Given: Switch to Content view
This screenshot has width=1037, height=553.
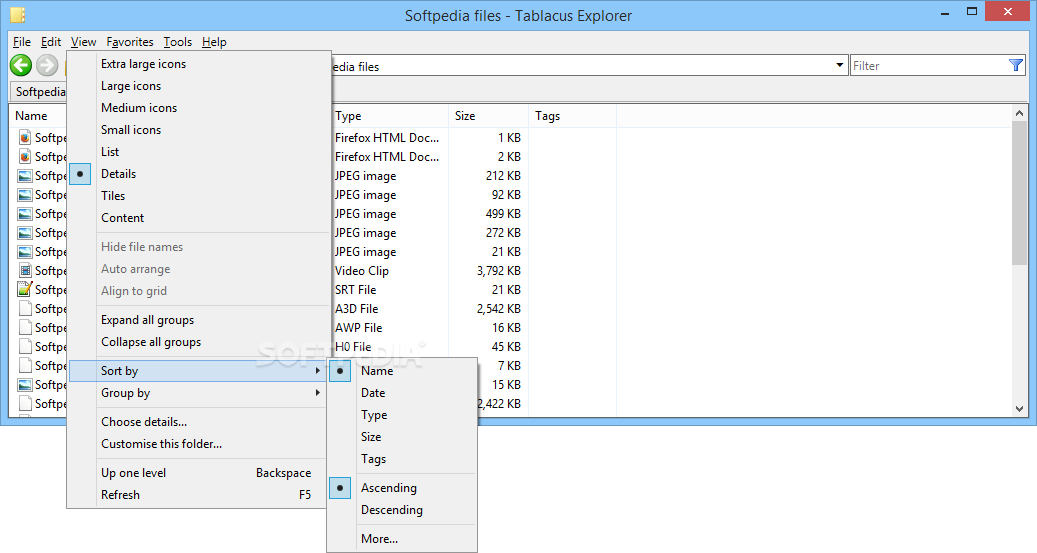Looking at the screenshot, I should tap(198, 218).
